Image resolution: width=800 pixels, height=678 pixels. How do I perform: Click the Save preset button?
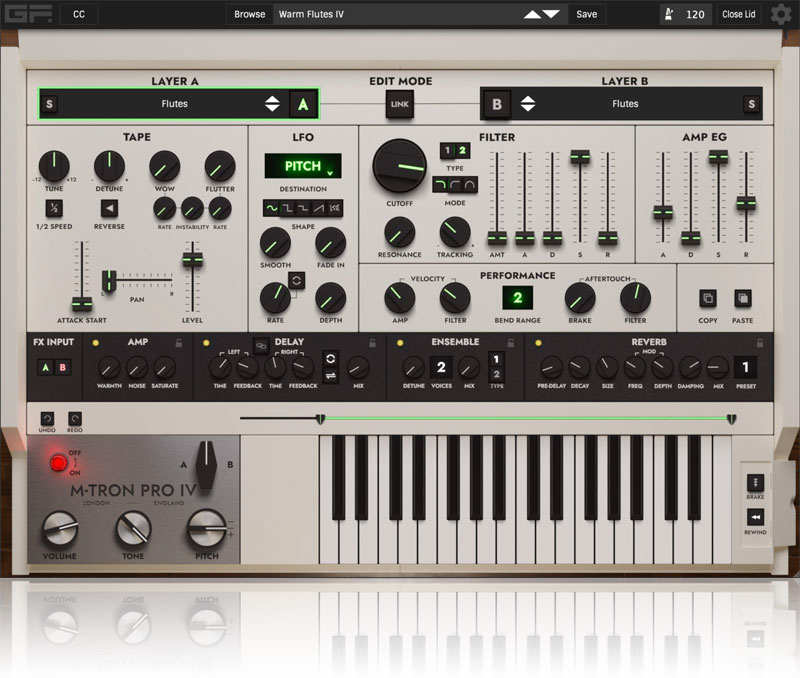[x=586, y=14]
